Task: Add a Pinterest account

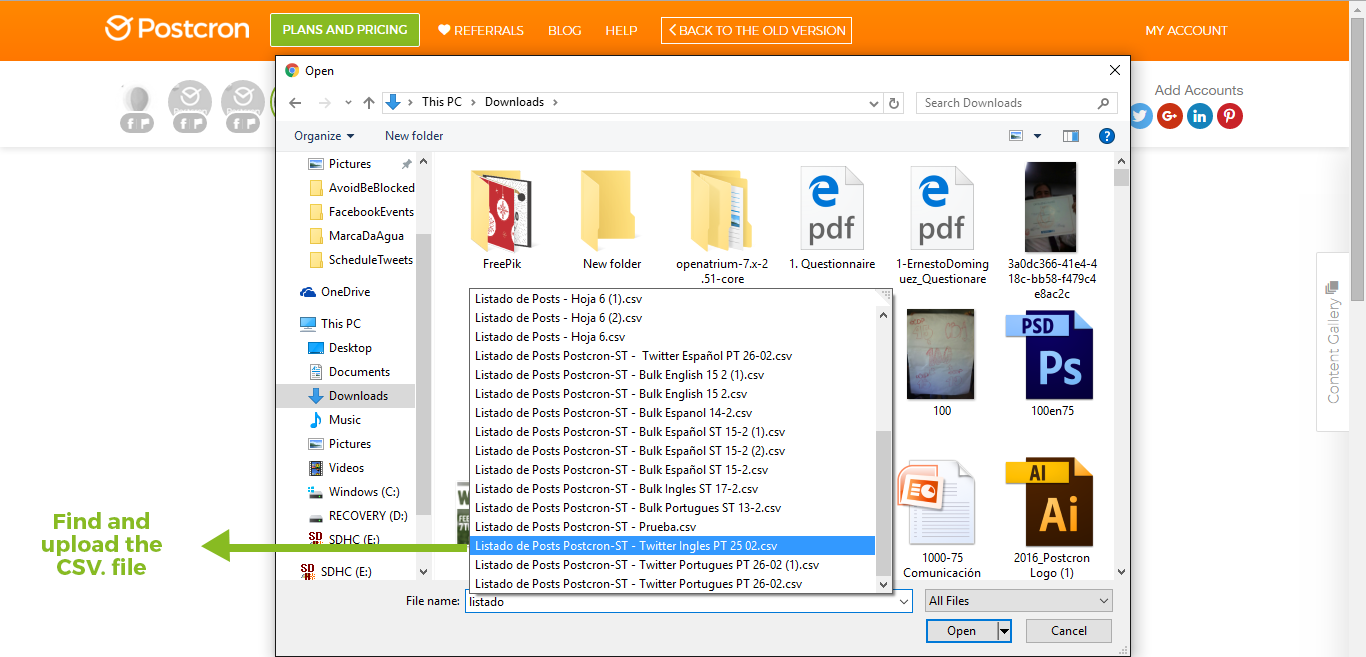Action: [x=1229, y=116]
